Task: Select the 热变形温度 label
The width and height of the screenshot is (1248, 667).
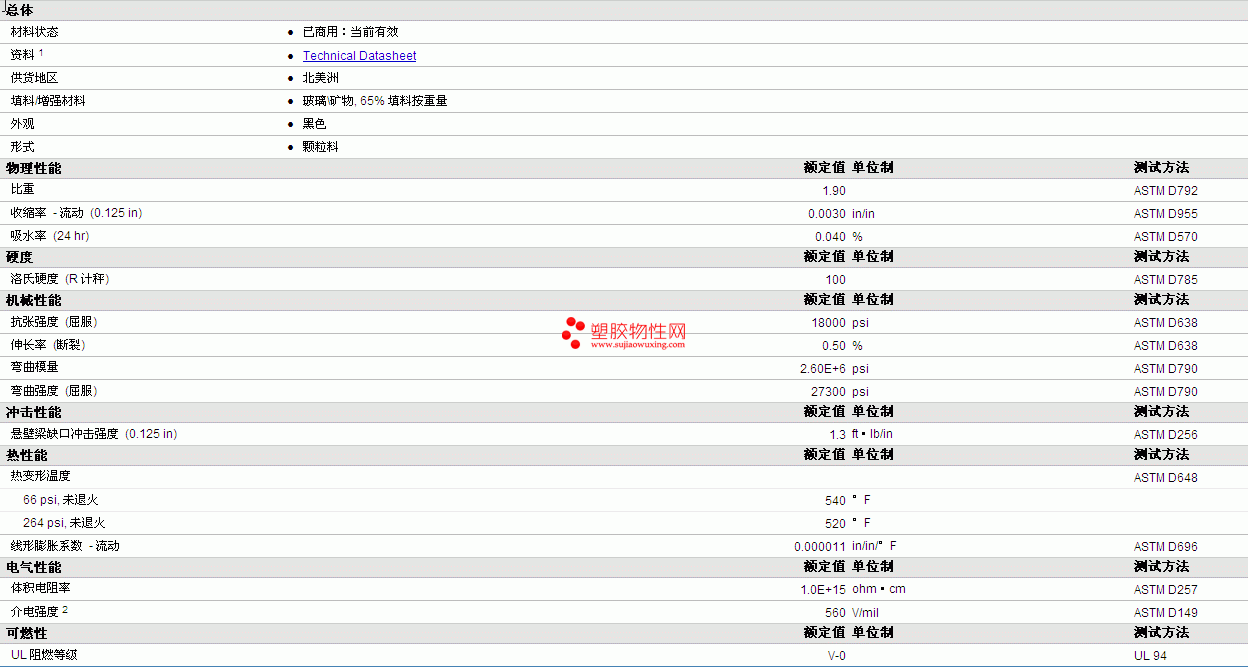Action: pyautogui.click(x=41, y=476)
